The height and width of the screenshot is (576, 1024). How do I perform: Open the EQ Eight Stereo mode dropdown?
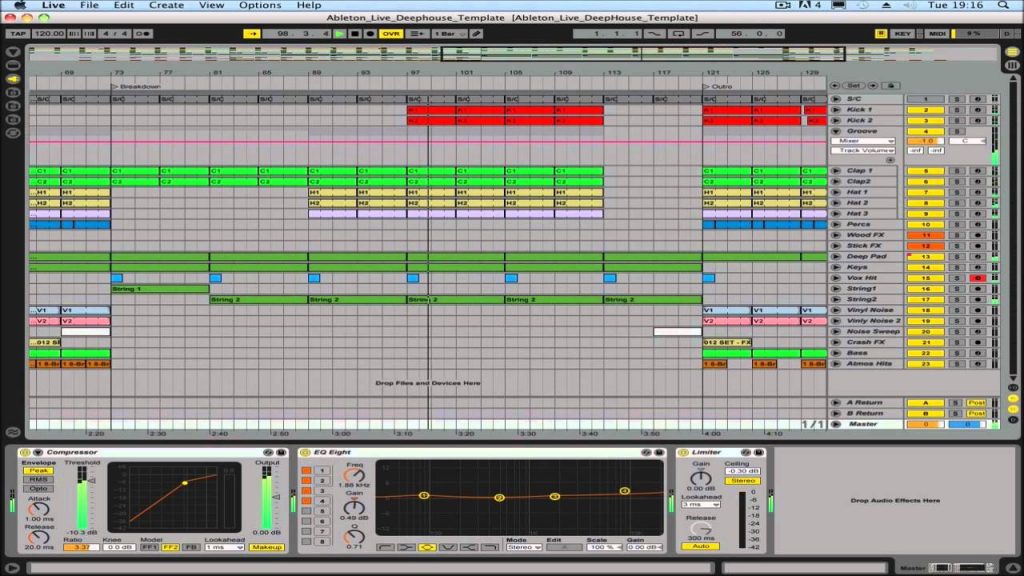pos(524,547)
